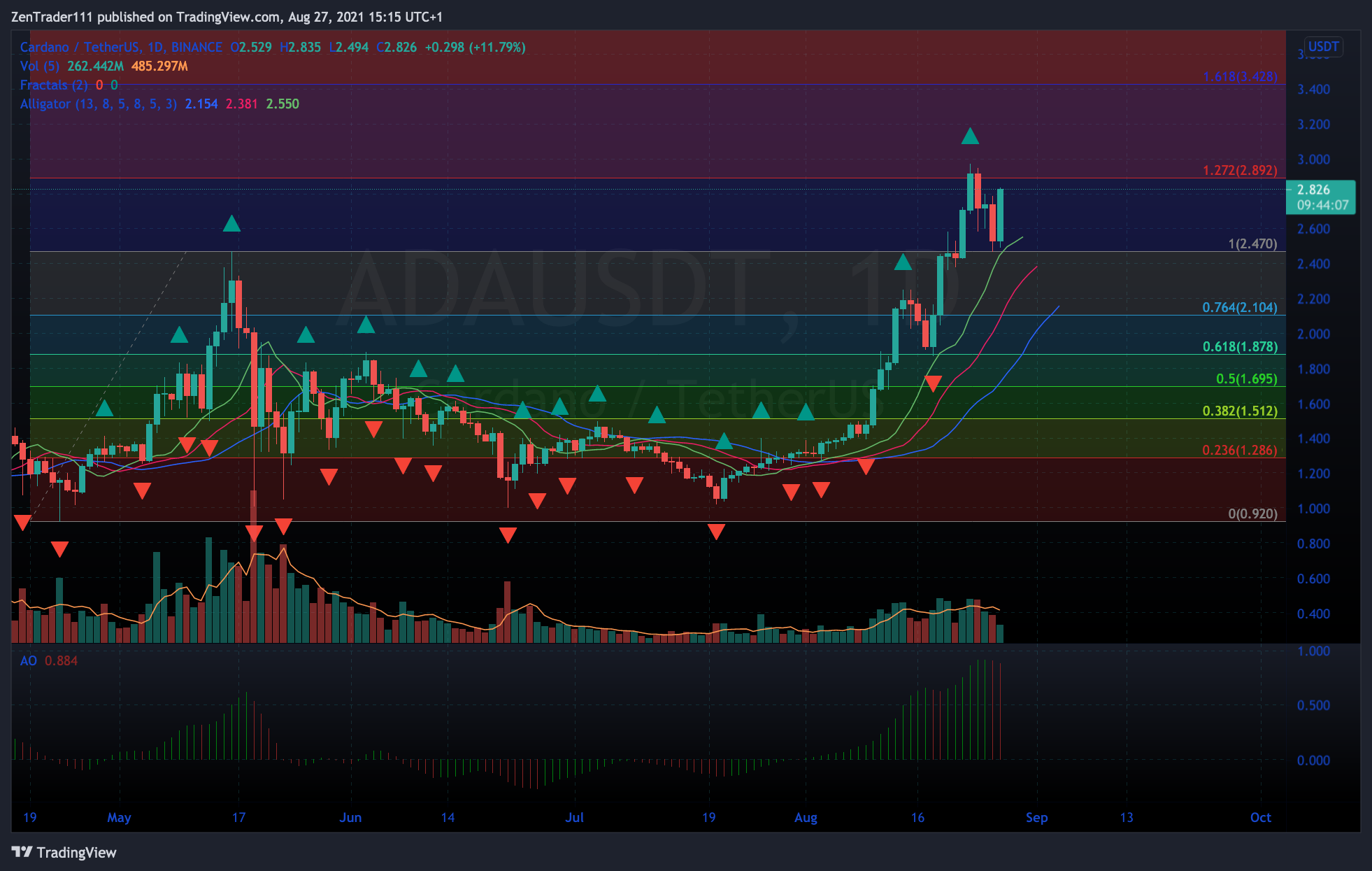This screenshot has height=871, width=1372.
Task: Click the teal up-fractal triangle above the mid-May peak
Action: coord(231,224)
